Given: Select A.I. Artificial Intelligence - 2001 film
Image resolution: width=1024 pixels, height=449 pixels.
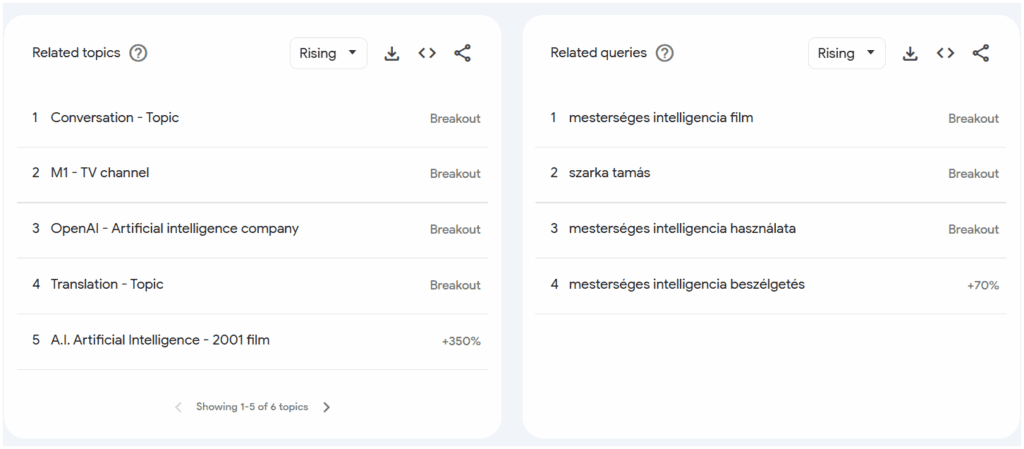Looking at the screenshot, I should pos(252,341).
